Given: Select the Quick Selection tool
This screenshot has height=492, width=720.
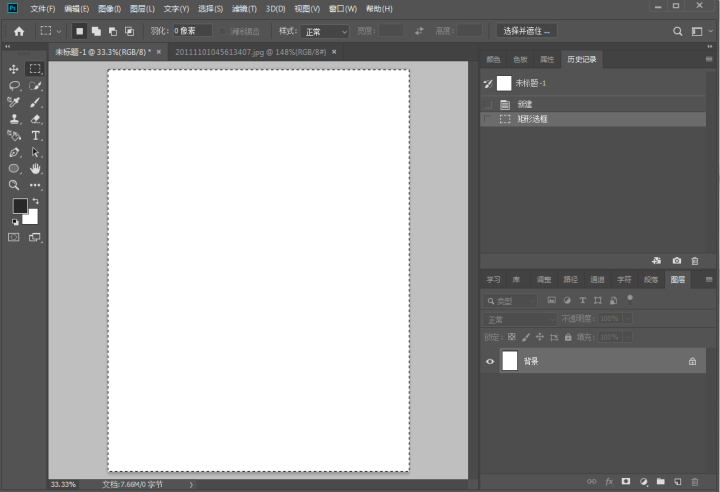Looking at the screenshot, I should tap(35, 86).
